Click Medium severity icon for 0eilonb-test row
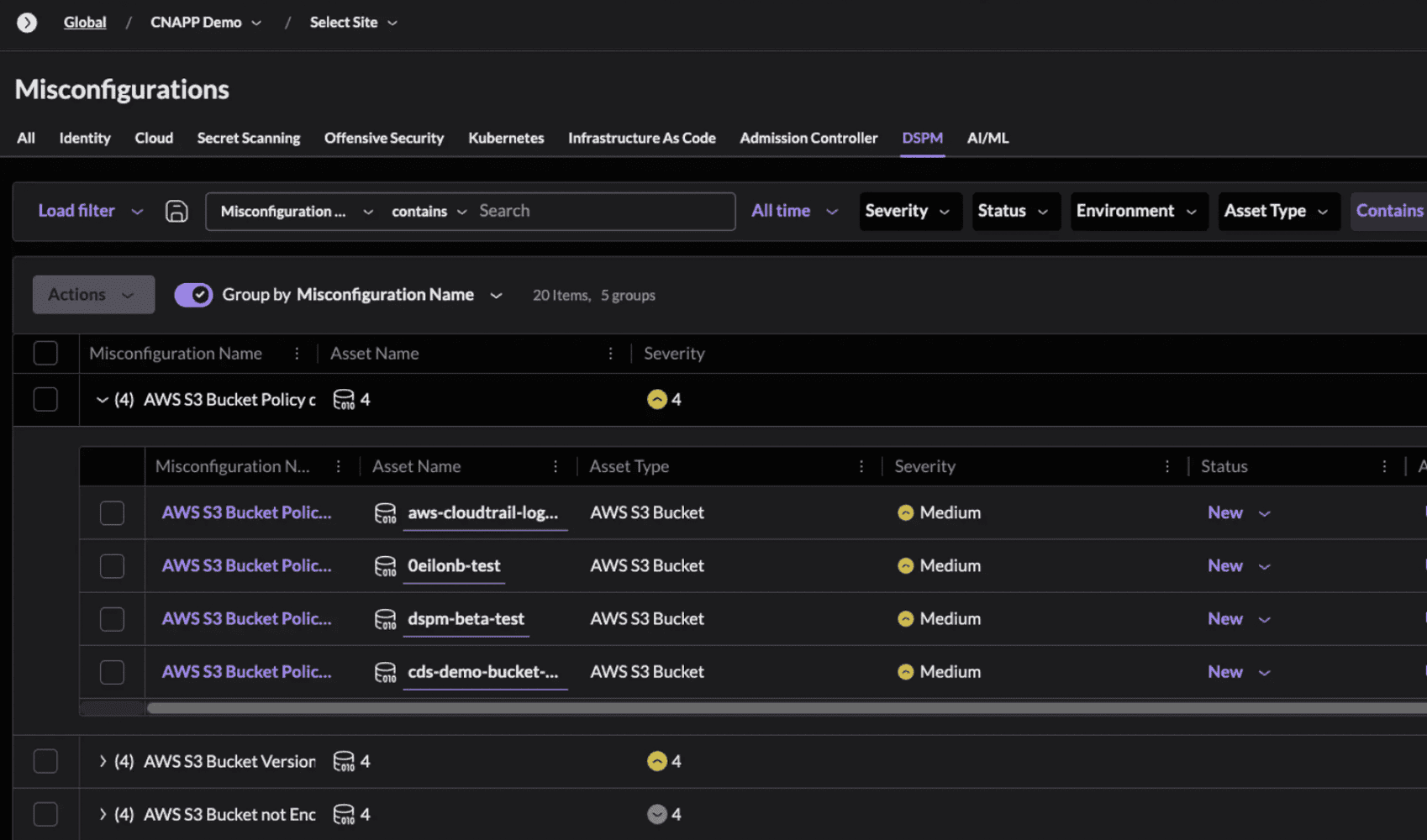1427x840 pixels. click(905, 565)
